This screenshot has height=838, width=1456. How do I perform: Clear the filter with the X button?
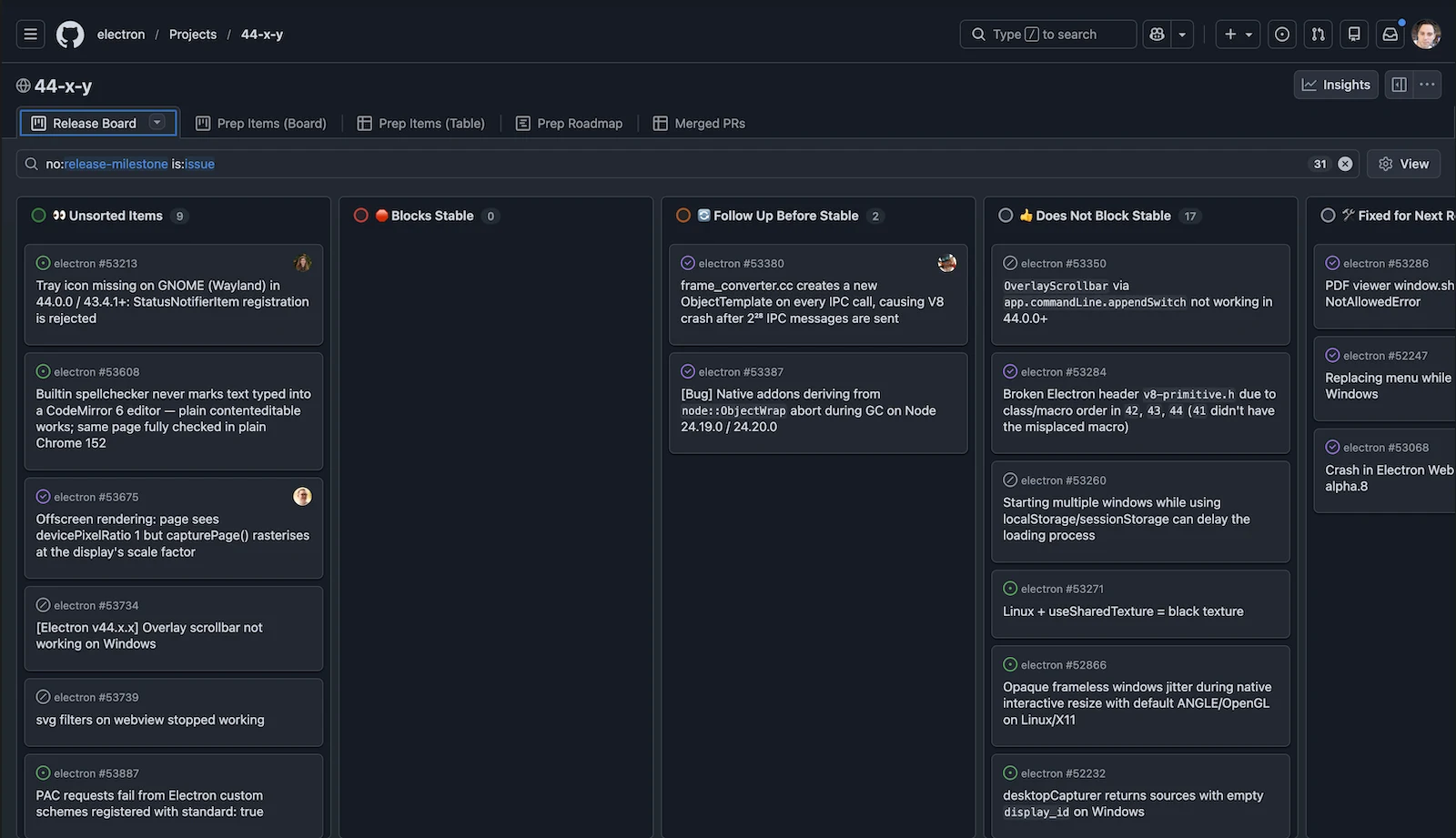[1345, 164]
